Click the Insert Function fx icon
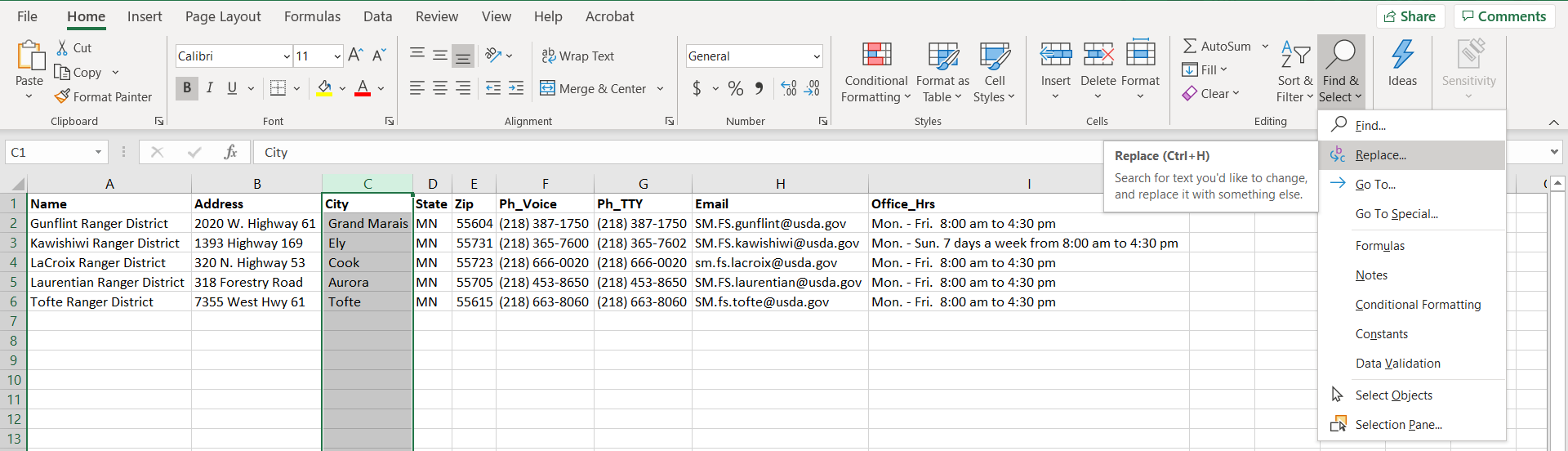Viewport: 1568px width, 451px height. click(230, 152)
